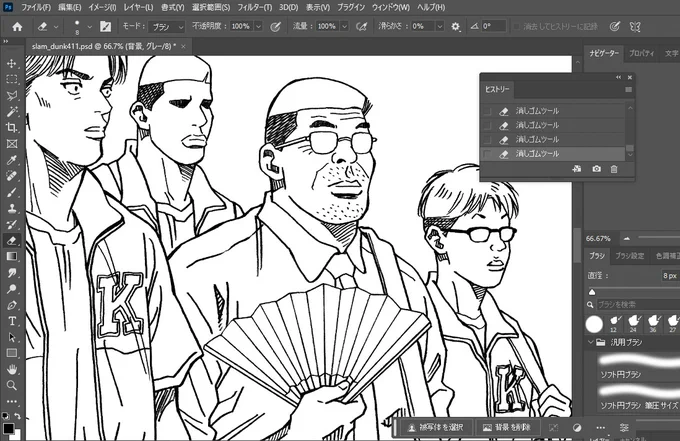
Task: Switch to the ブラシ設定 tab
Action: coord(630,256)
